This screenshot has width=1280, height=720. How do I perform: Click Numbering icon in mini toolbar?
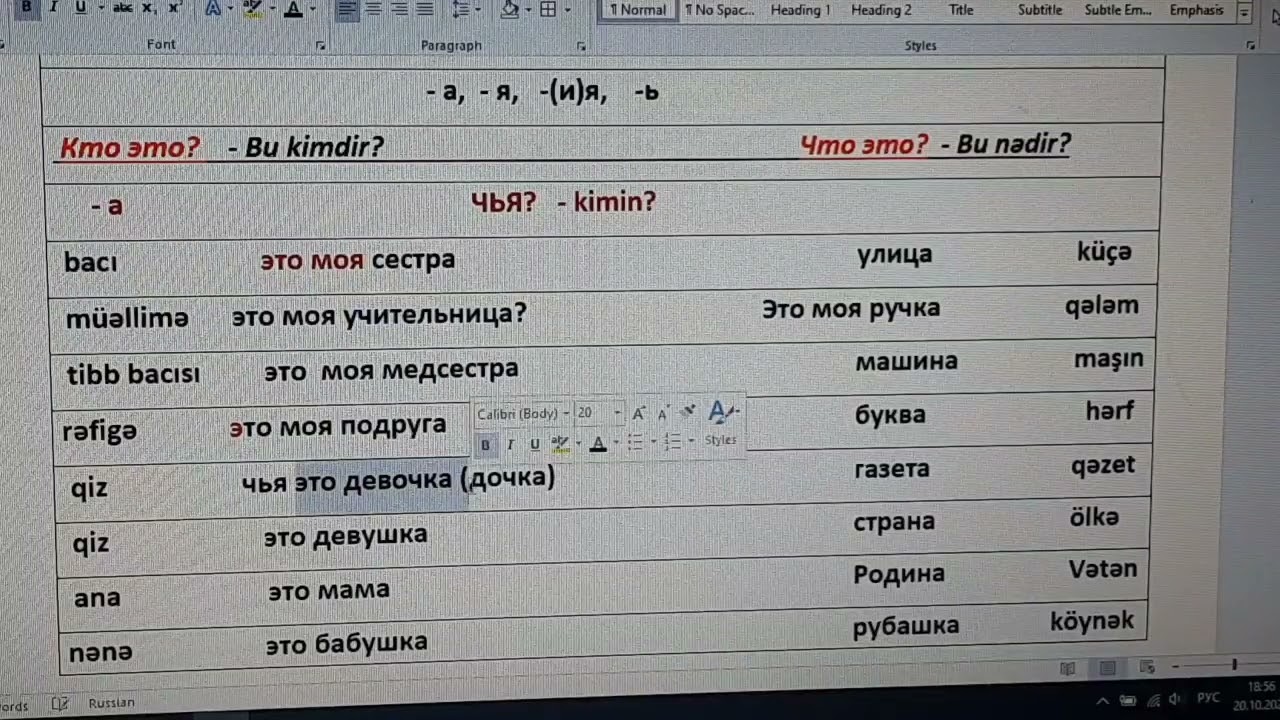(673, 442)
